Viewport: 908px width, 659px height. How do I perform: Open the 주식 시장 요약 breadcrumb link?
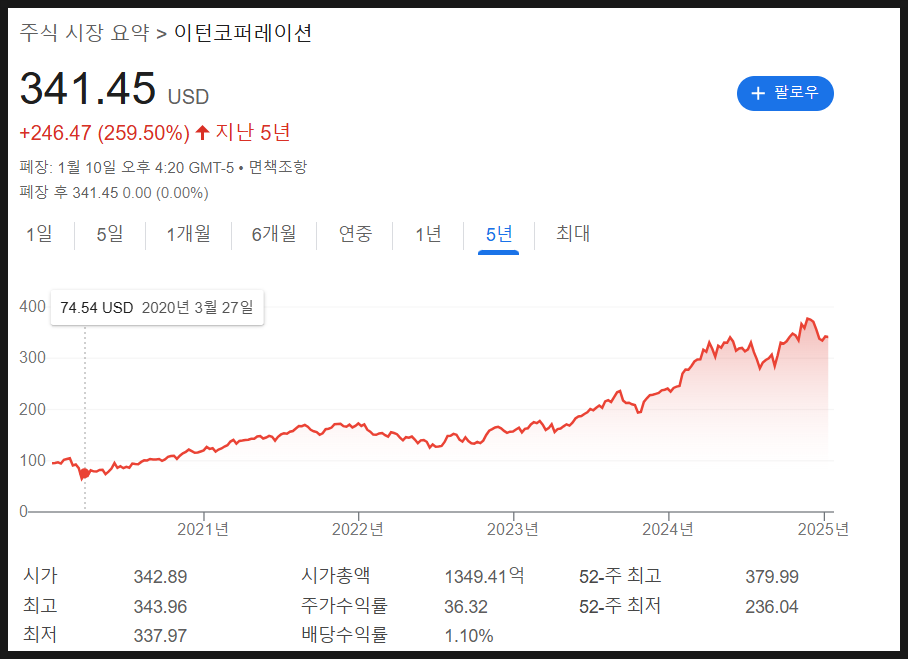[x=85, y=32]
